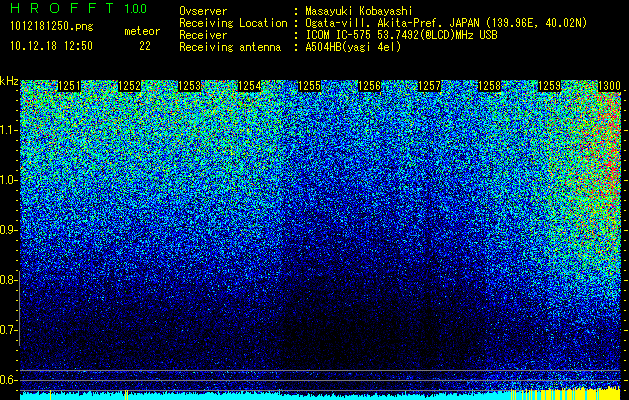629x400 pixels.
Task: Click the 1254 time marker
Action: pyautogui.click(x=250, y=86)
